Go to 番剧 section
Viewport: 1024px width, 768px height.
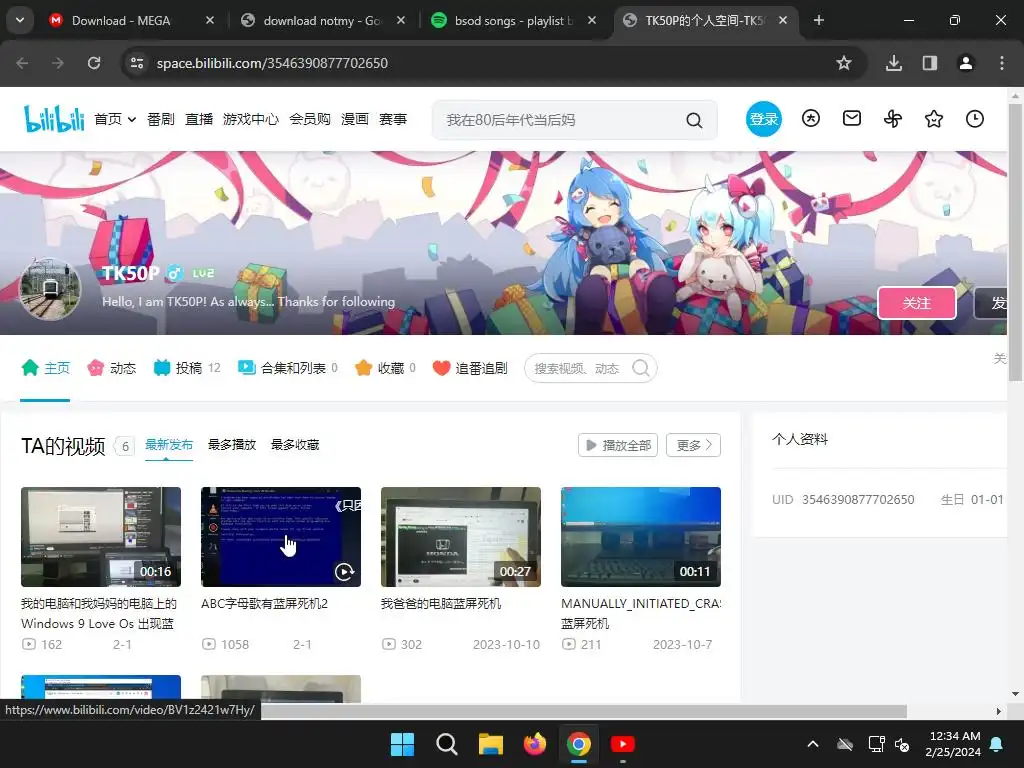(x=161, y=120)
